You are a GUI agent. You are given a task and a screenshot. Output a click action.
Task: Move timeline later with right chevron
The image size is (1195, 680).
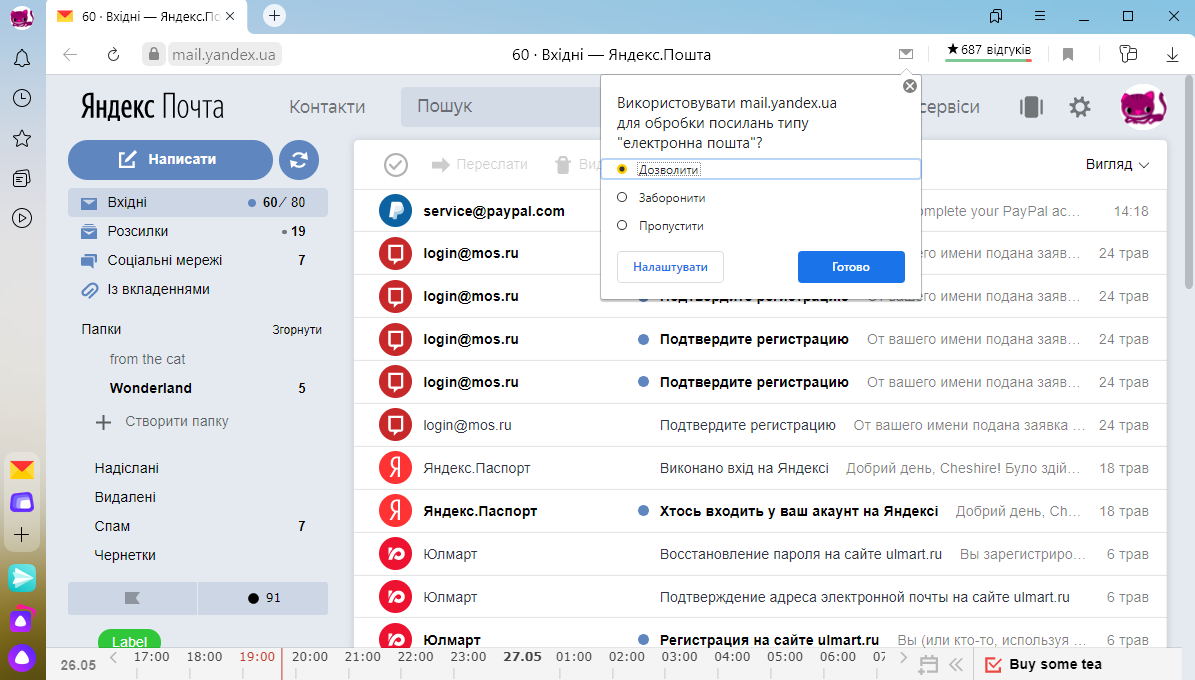click(x=904, y=657)
